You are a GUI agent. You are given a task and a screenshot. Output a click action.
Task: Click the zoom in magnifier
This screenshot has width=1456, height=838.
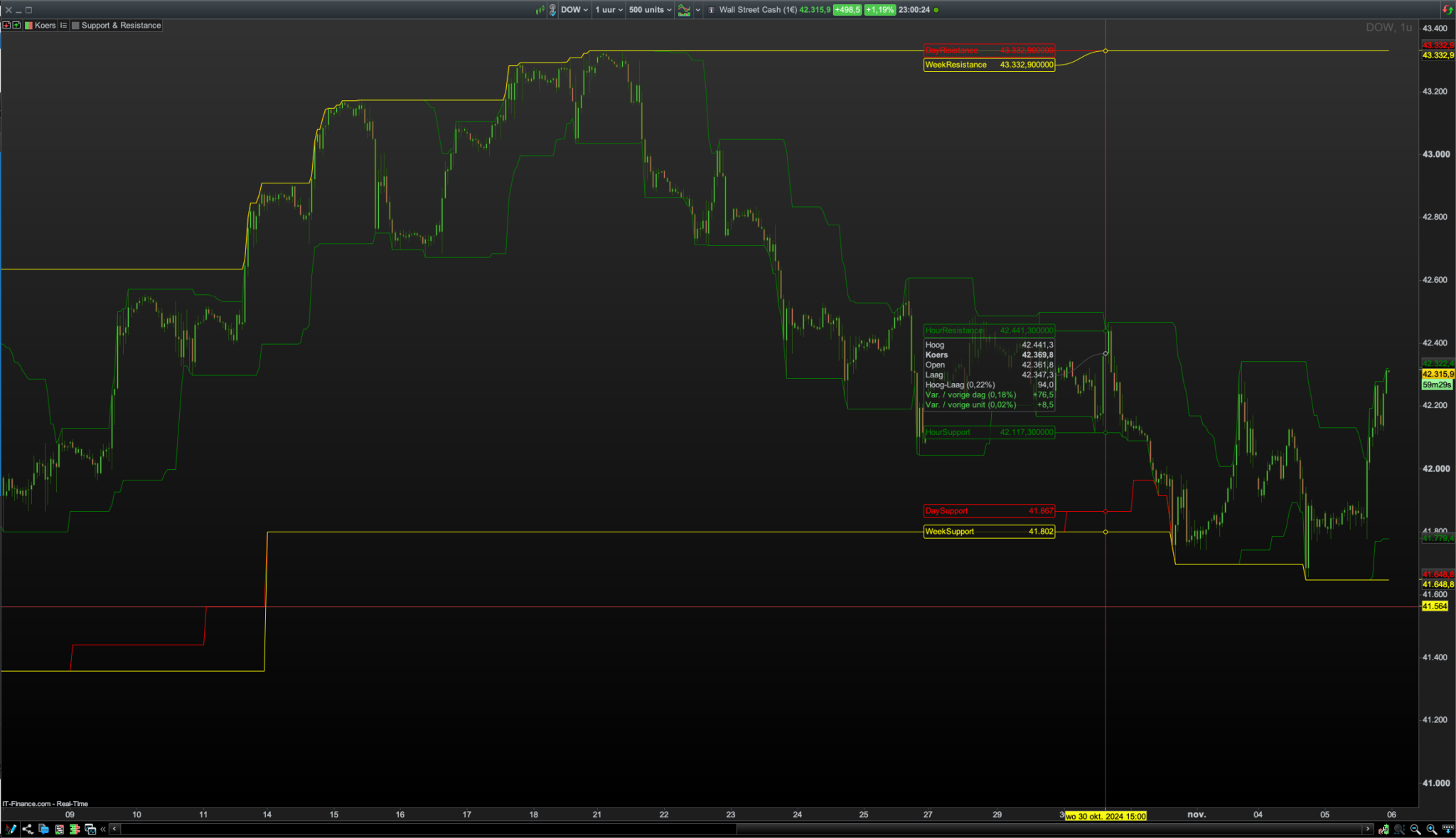[x=1431, y=829]
